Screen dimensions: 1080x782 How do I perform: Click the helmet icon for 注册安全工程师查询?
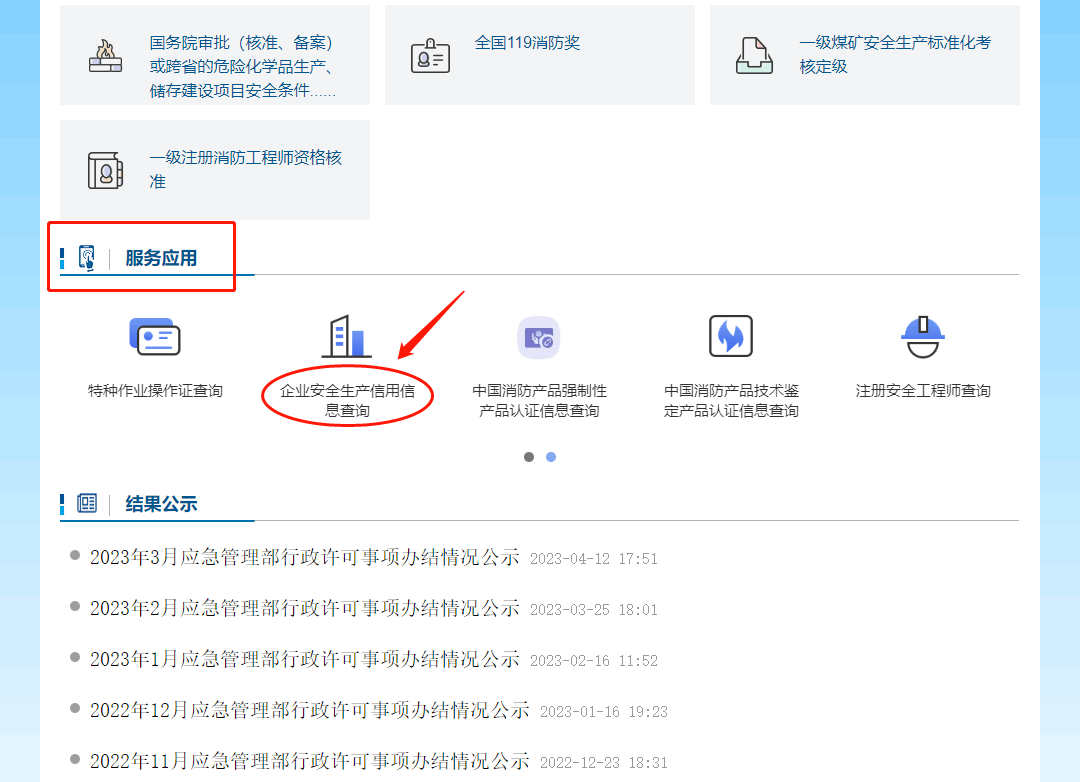[x=923, y=336]
